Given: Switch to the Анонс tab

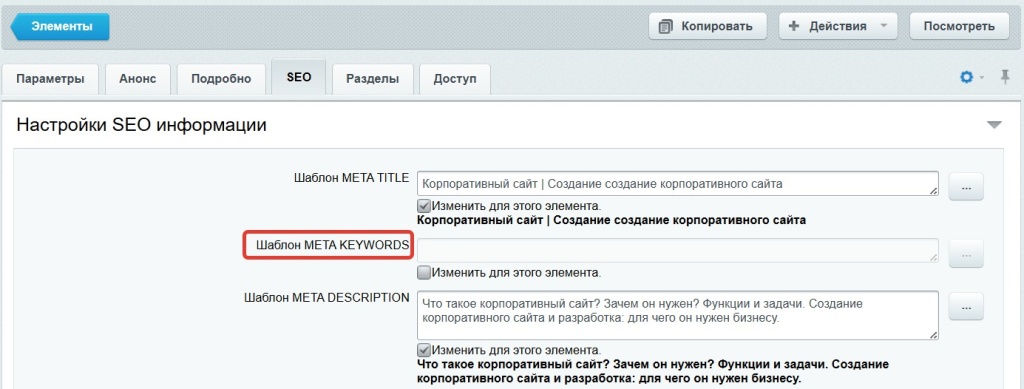Looking at the screenshot, I should tap(138, 79).
